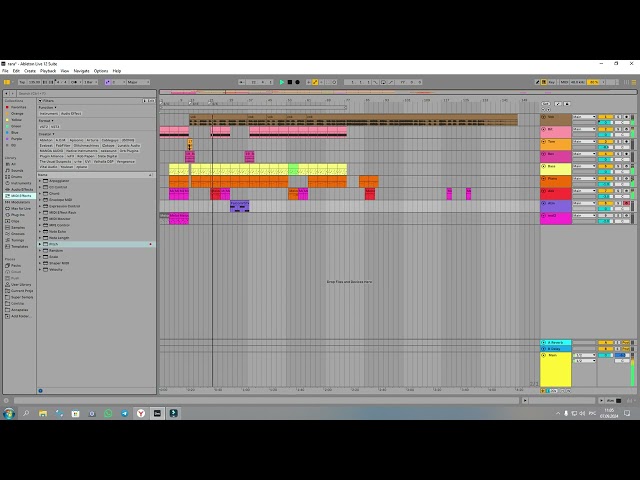Open the File menu
Image resolution: width=640 pixels, height=480 pixels.
coord(5,71)
